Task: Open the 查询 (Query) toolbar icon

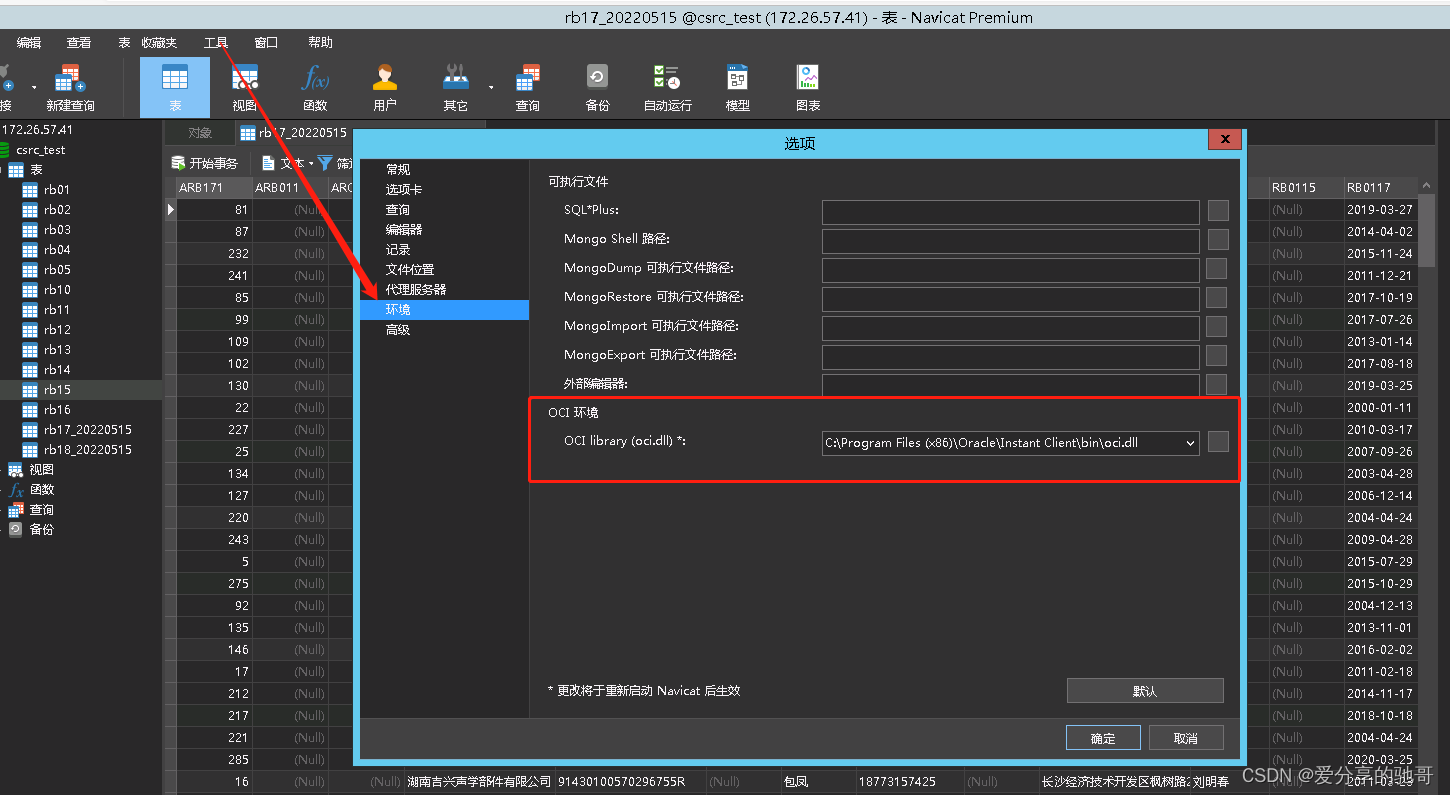Action: click(528, 87)
